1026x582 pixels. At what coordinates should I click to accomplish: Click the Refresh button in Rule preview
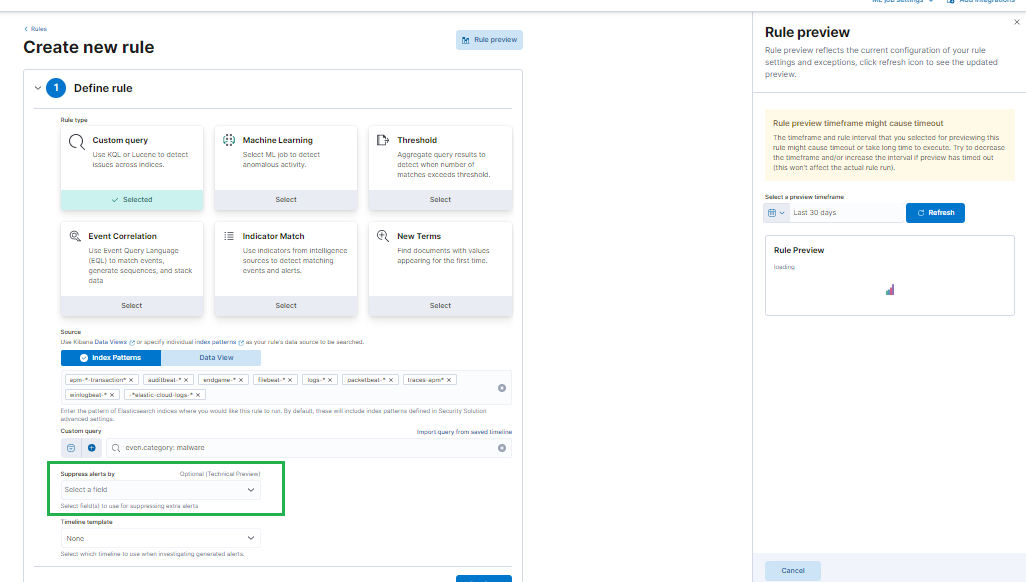click(934, 212)
